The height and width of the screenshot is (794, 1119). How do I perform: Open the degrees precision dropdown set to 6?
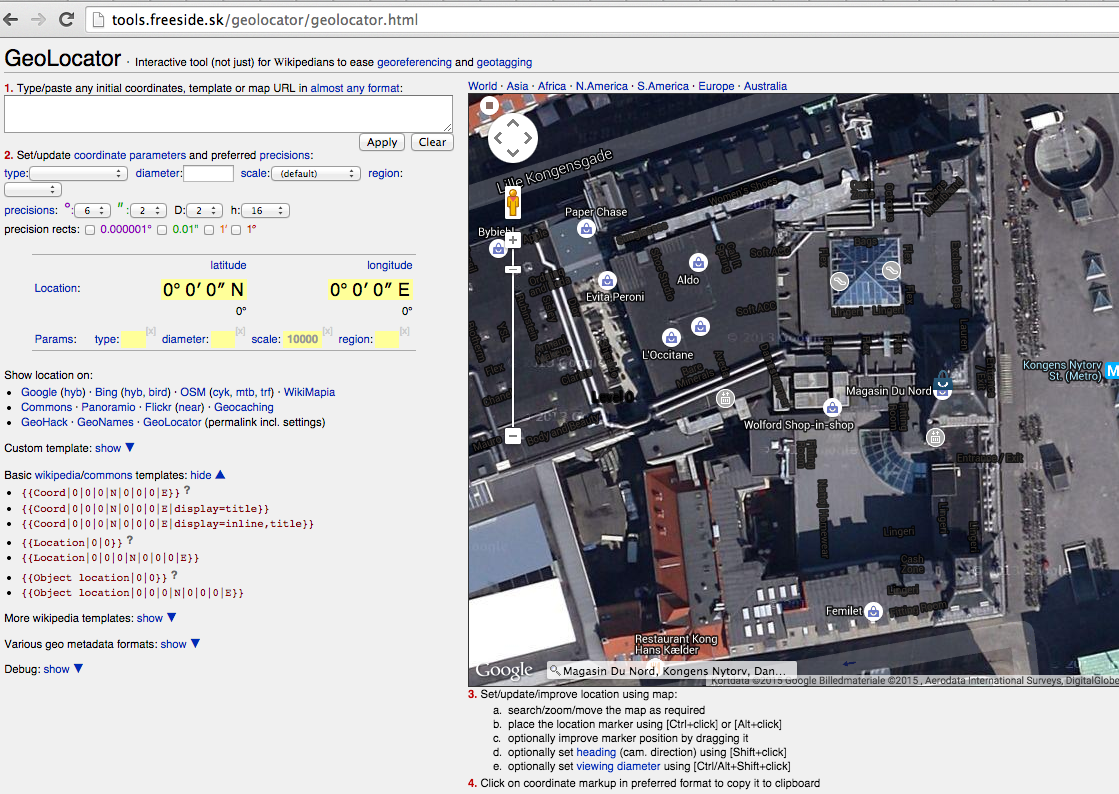(92, 210)
